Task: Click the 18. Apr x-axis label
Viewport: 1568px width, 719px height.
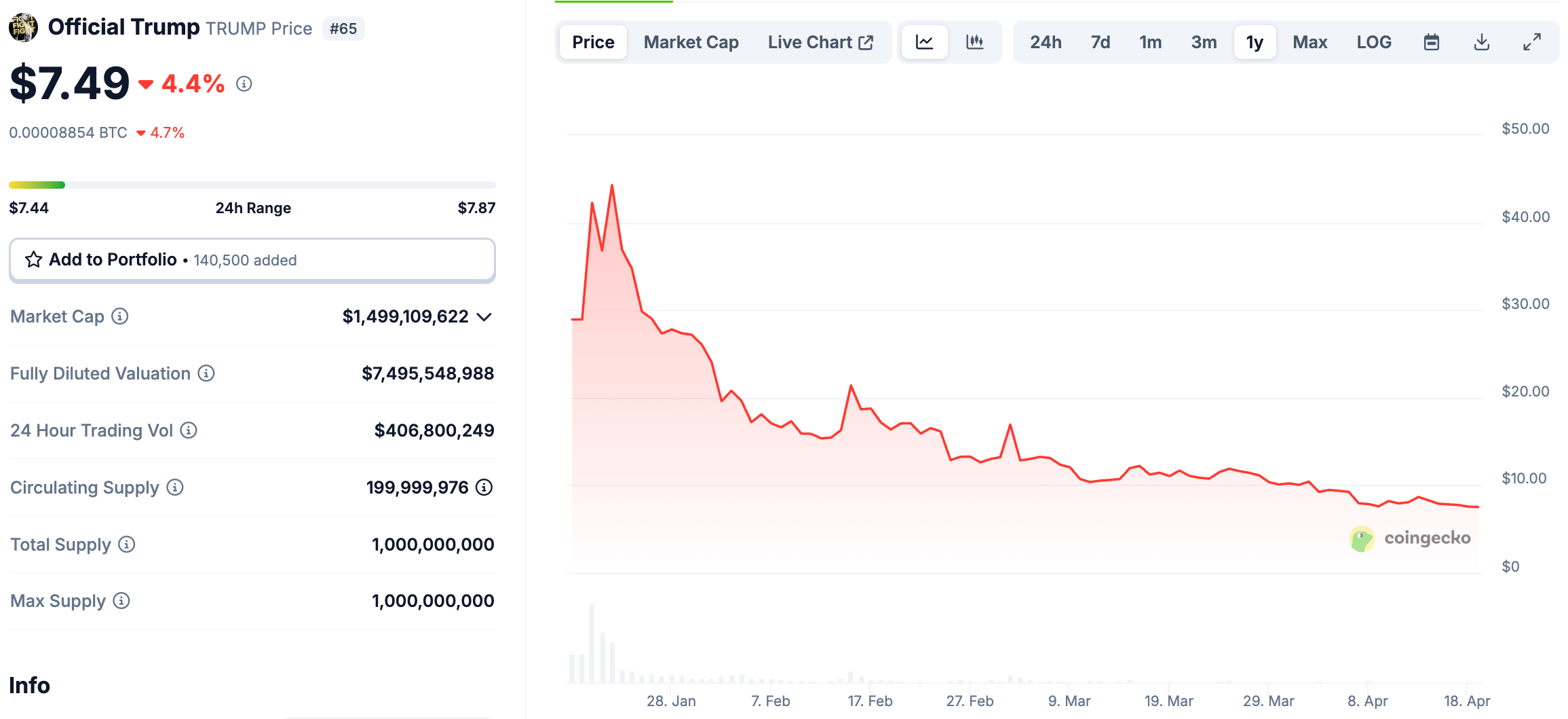Action: coord(1467,701)
